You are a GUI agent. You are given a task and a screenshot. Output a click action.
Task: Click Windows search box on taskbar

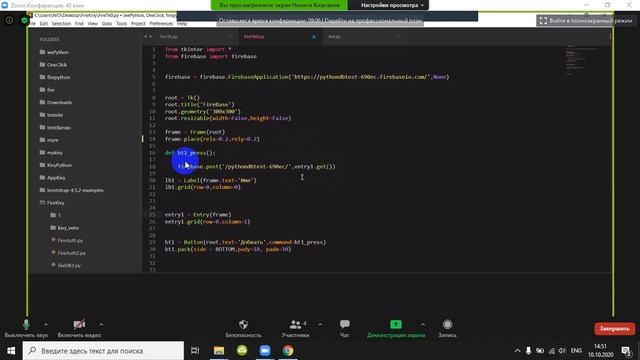tap(103, 351)
